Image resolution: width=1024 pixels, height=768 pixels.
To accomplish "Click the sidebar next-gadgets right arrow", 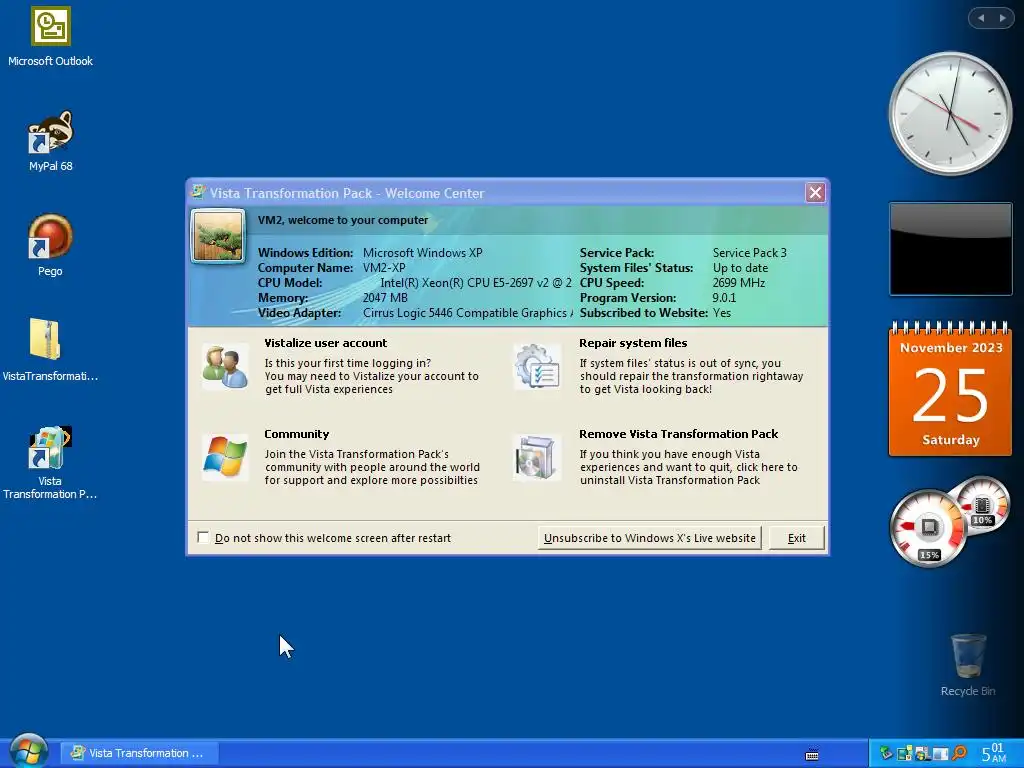I will click(x=1002, y=18).
